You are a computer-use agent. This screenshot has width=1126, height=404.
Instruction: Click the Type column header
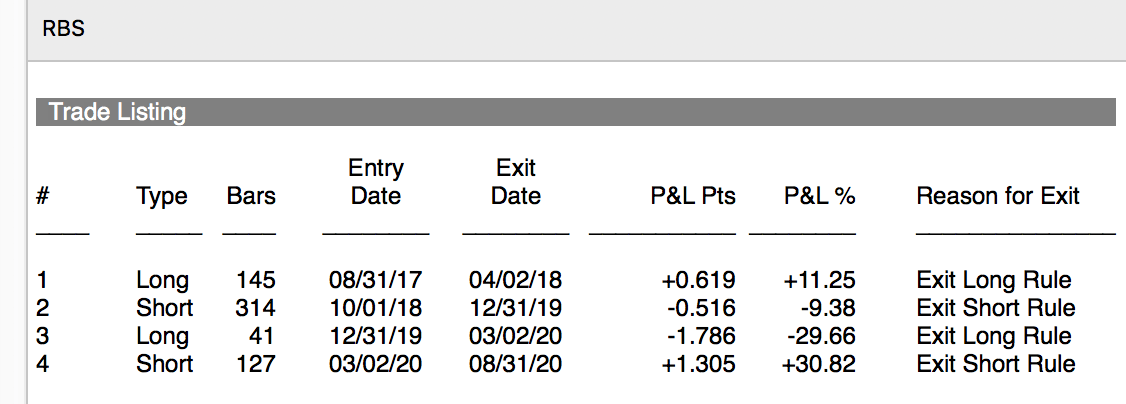point(162,196)
